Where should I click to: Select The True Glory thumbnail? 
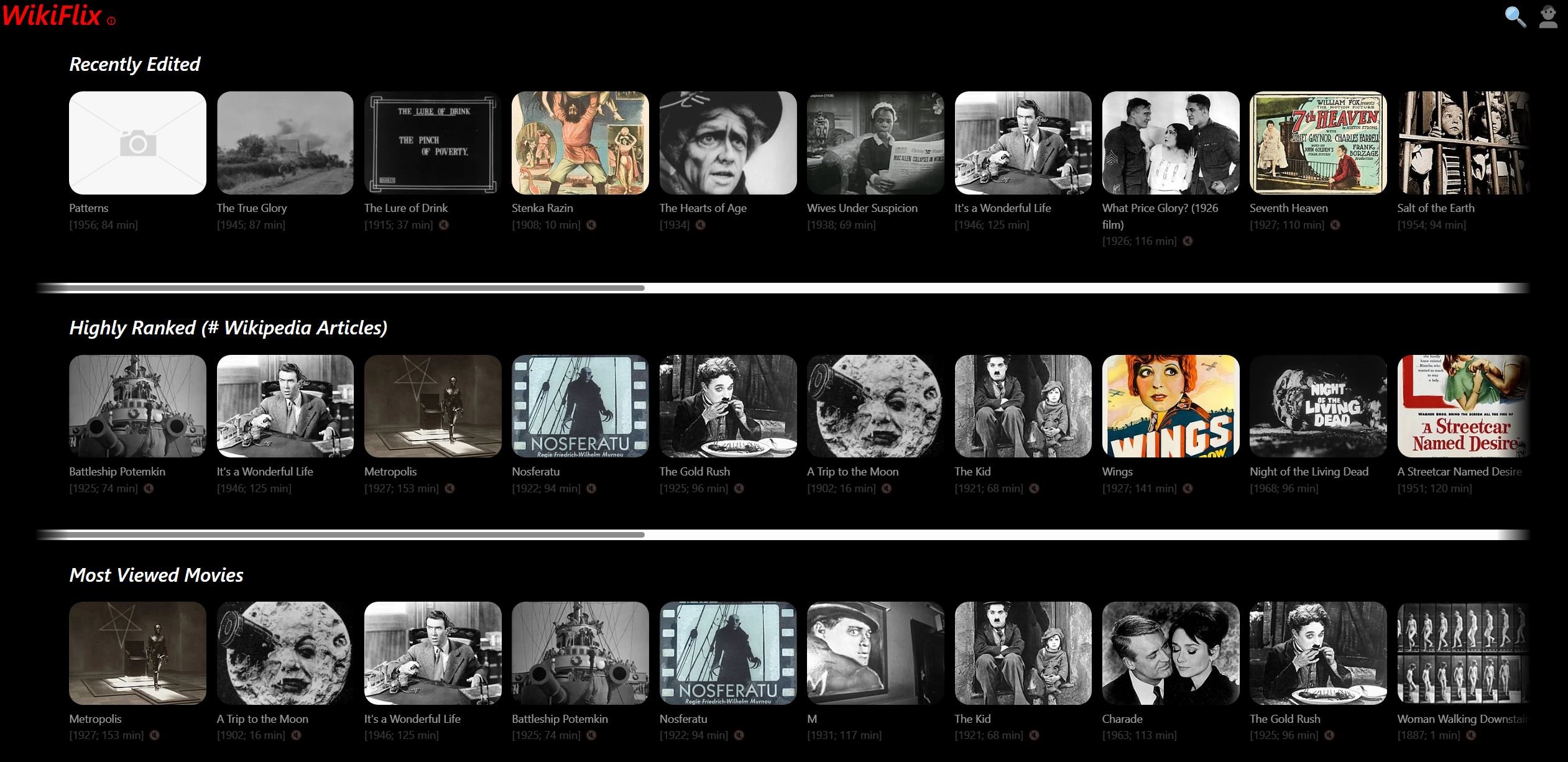click(x=285, y=143)
